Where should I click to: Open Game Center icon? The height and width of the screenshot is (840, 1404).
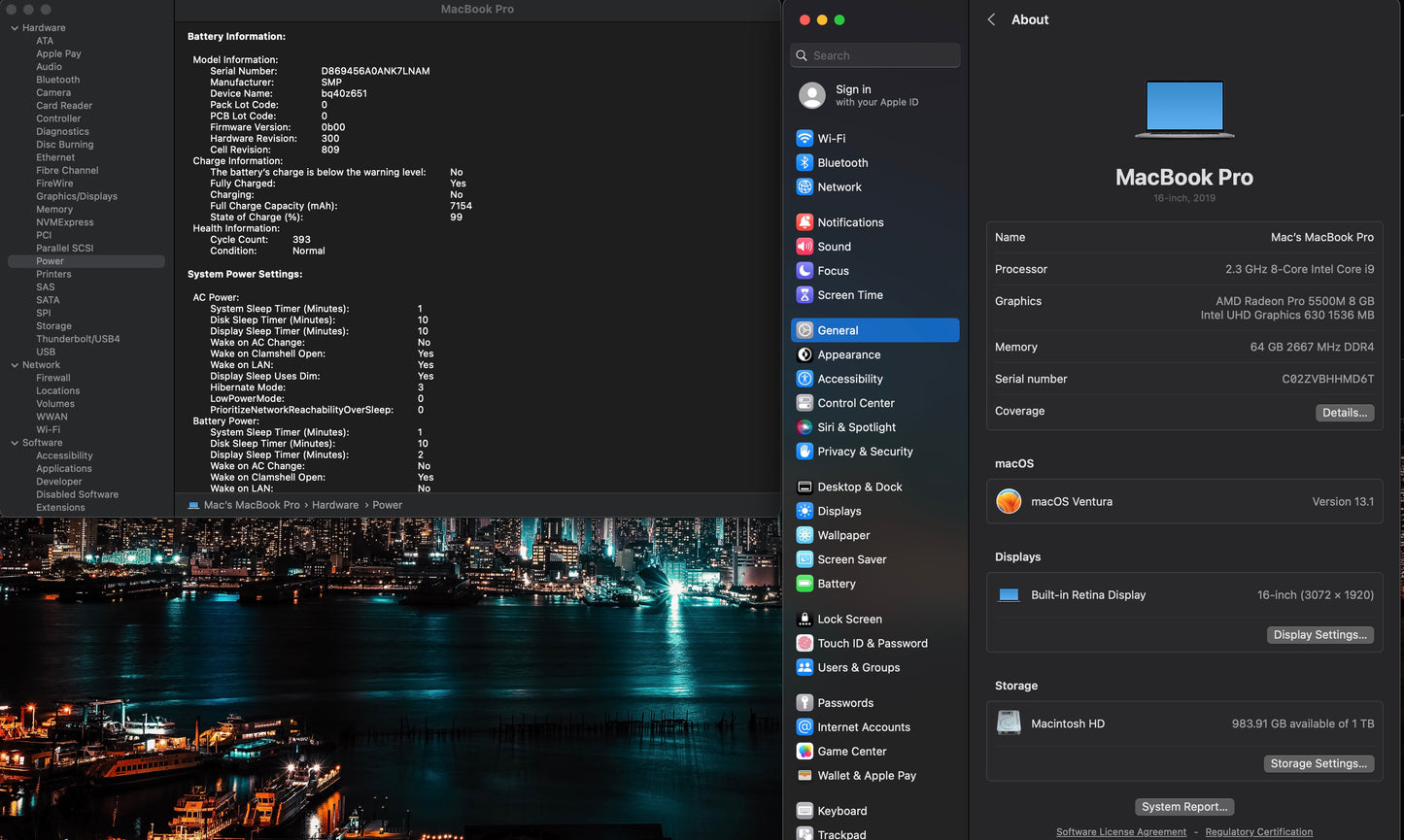pos(805,752)
